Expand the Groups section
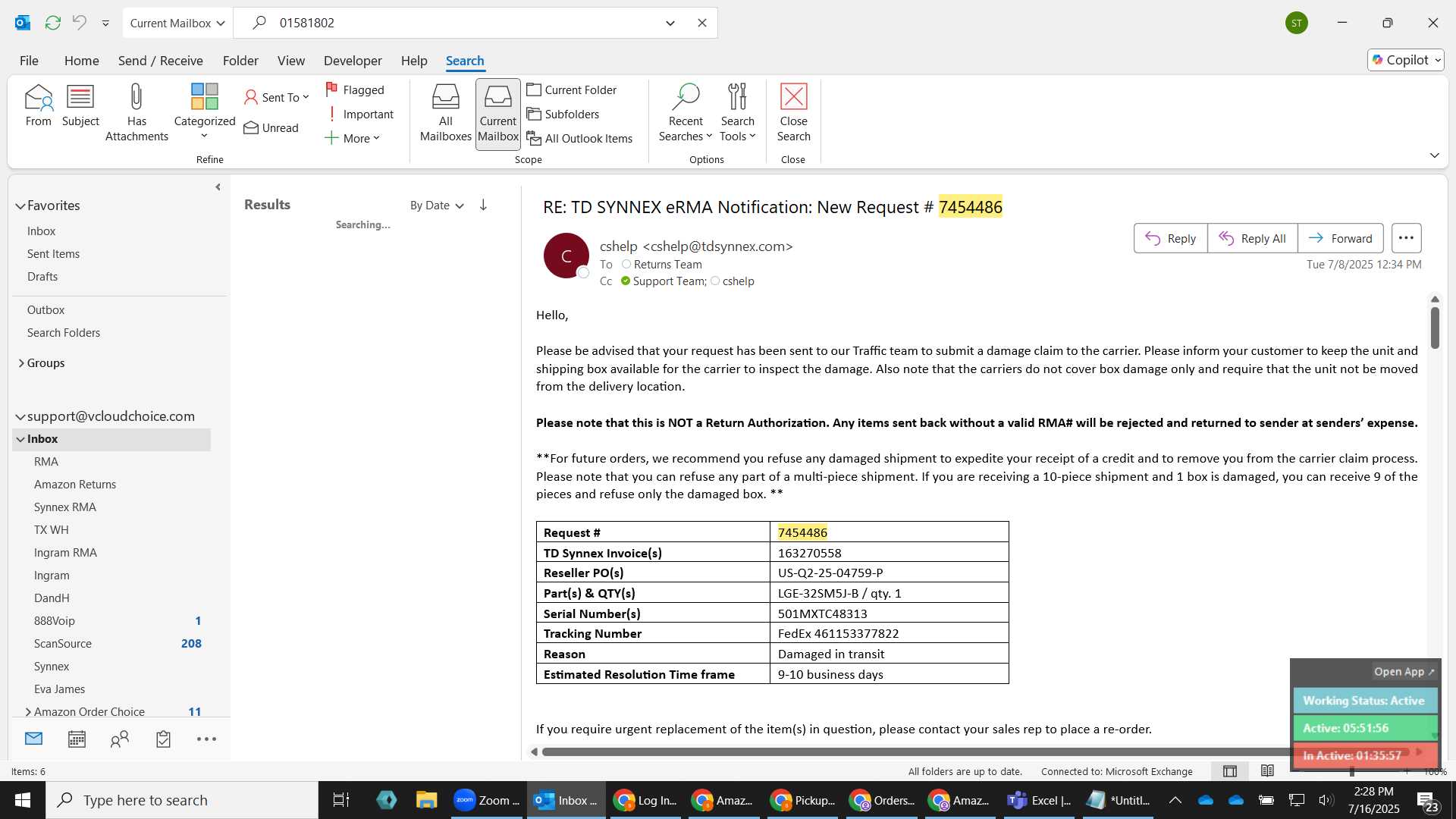This screenshot has height=819, width=1456. [x=20, y=363]
